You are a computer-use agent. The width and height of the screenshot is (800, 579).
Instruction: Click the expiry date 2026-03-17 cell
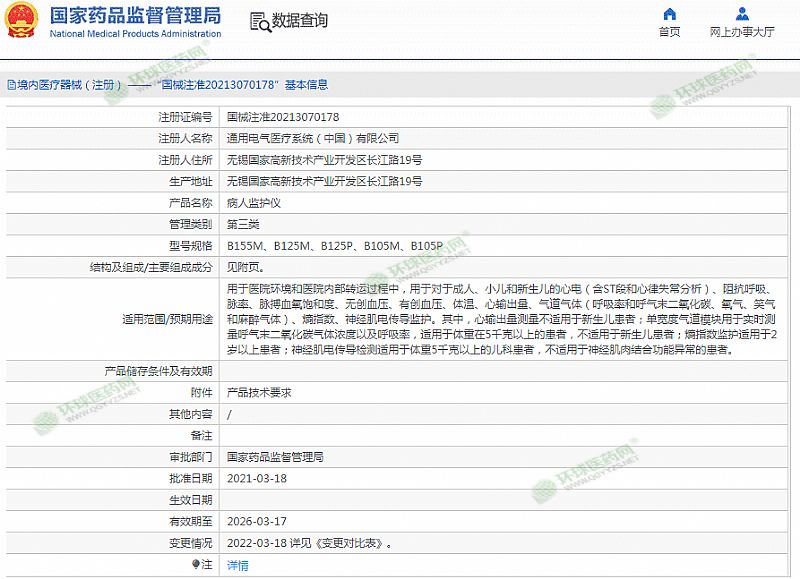[x=257, y=521]
